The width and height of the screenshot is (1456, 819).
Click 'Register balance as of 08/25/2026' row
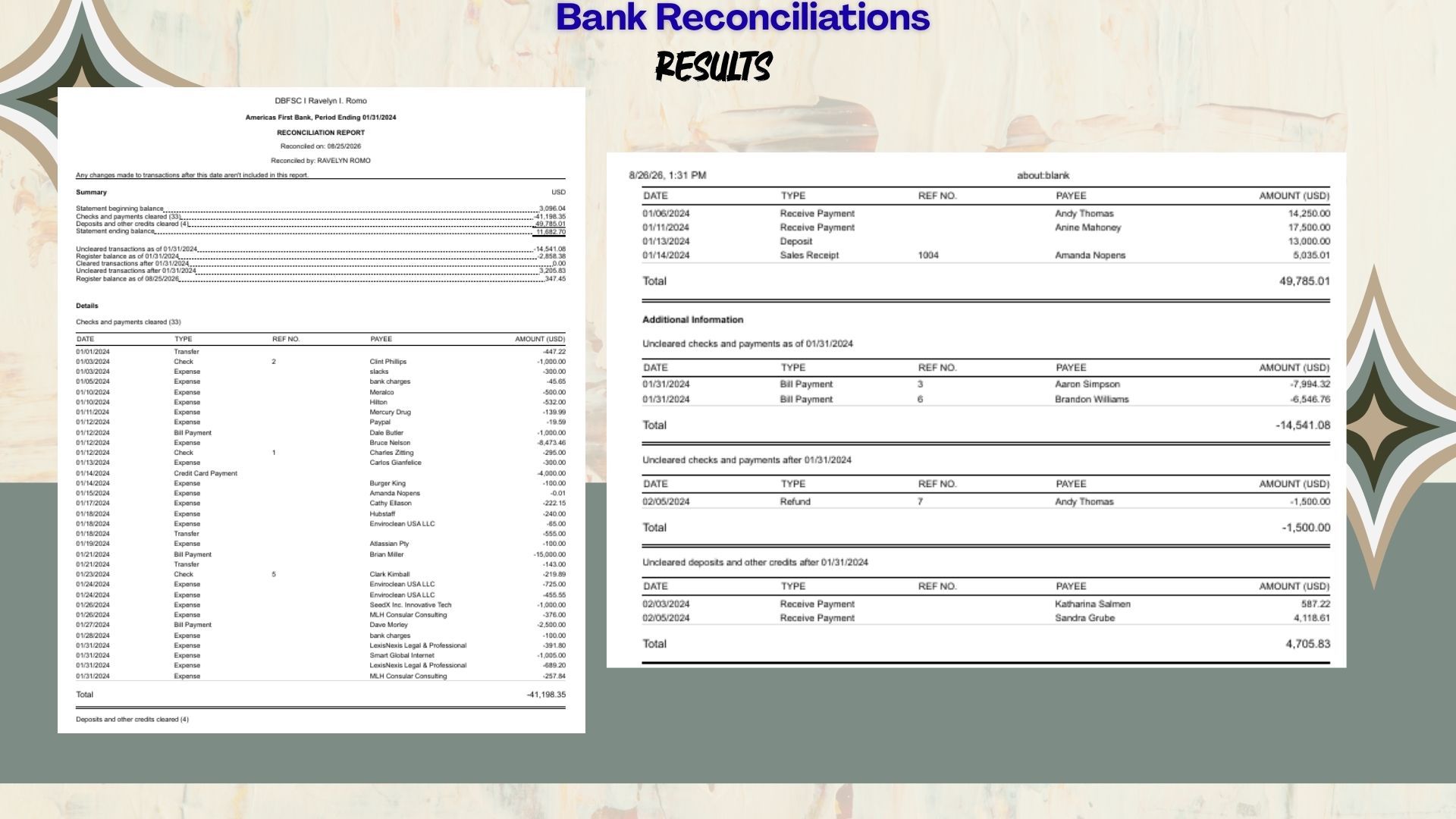click(x=321, y=279)
